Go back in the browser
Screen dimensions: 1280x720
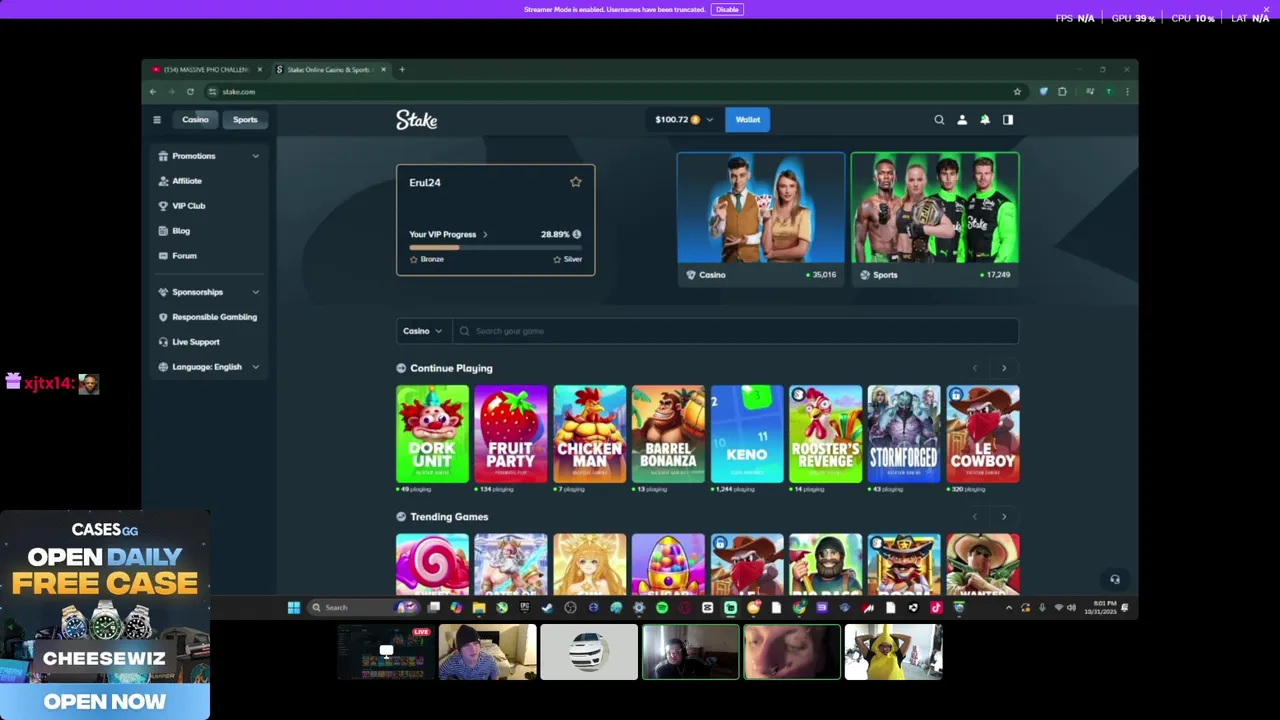click(x=153, y=92)
